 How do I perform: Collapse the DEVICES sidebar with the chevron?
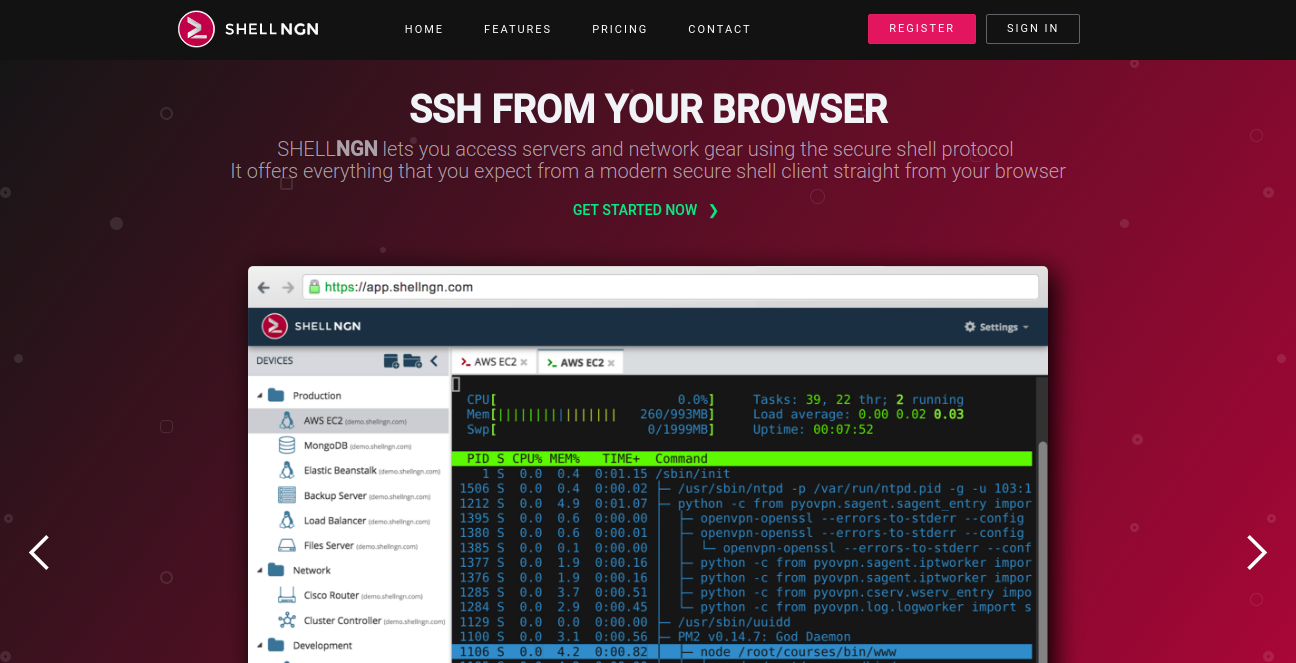click(x=434, y=361)
